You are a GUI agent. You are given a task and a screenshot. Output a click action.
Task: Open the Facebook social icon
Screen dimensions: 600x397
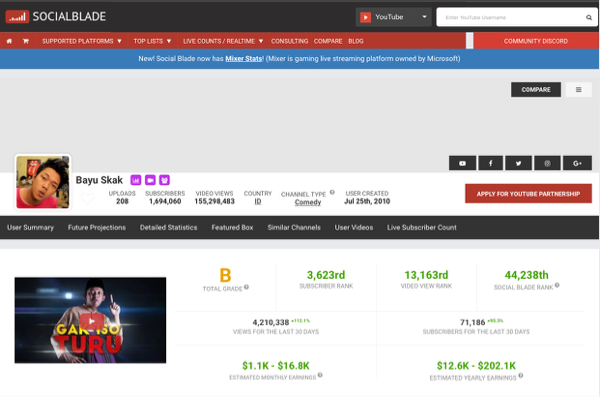491,163
